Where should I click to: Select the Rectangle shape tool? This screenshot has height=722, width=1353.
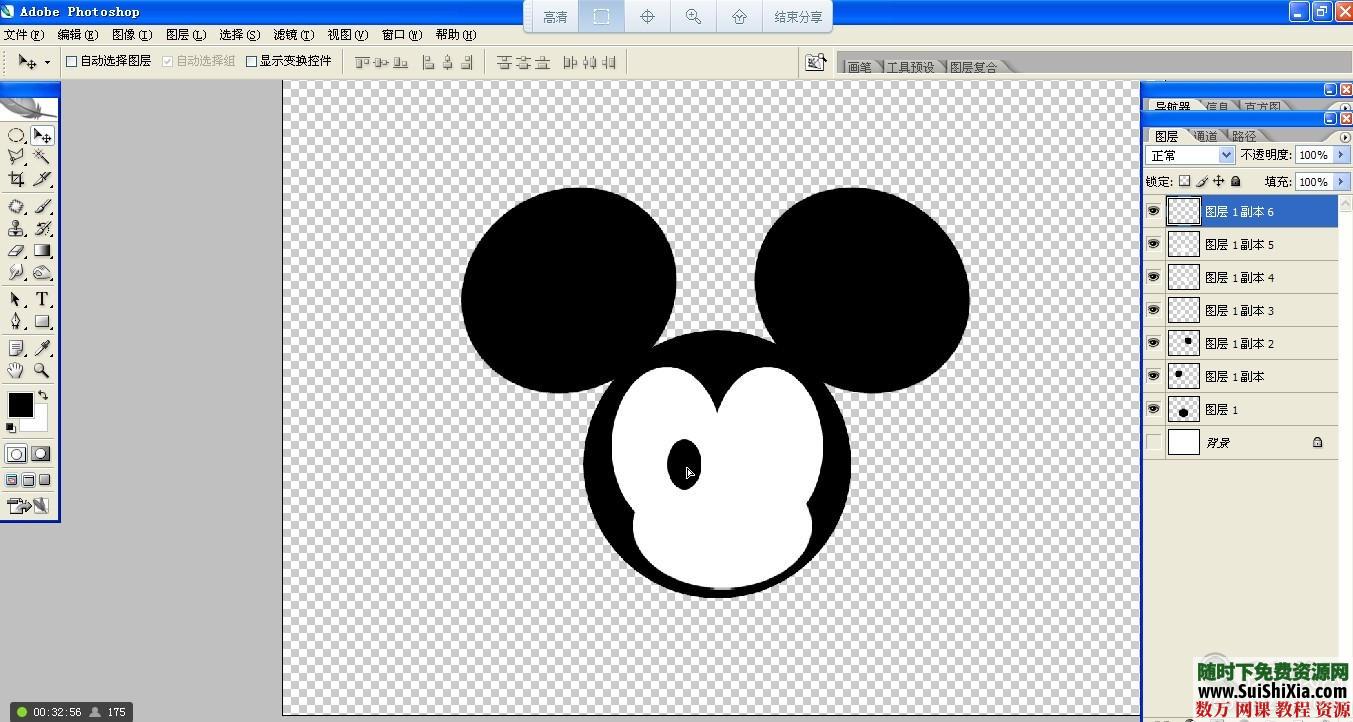[x=42, y=322]
